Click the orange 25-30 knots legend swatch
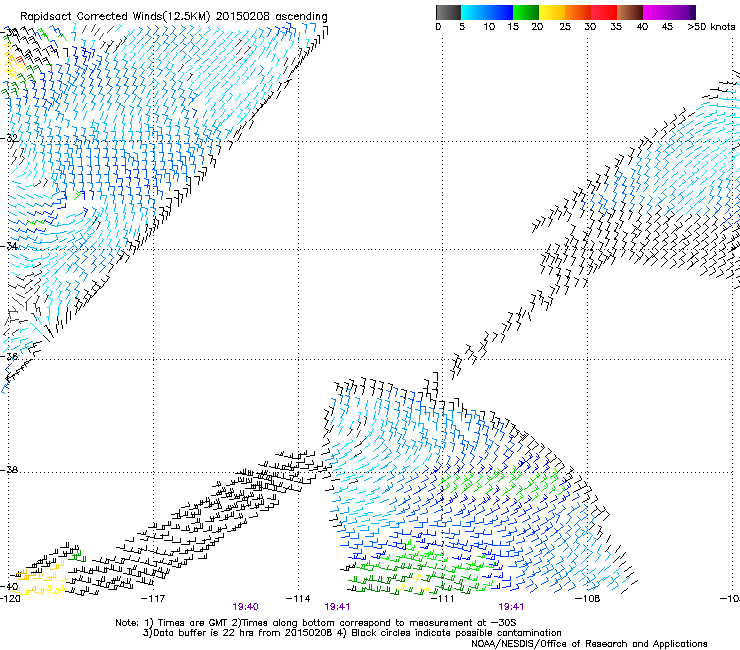Image resolution: width=740 pixels, height=650 pixels. point(578,12)
